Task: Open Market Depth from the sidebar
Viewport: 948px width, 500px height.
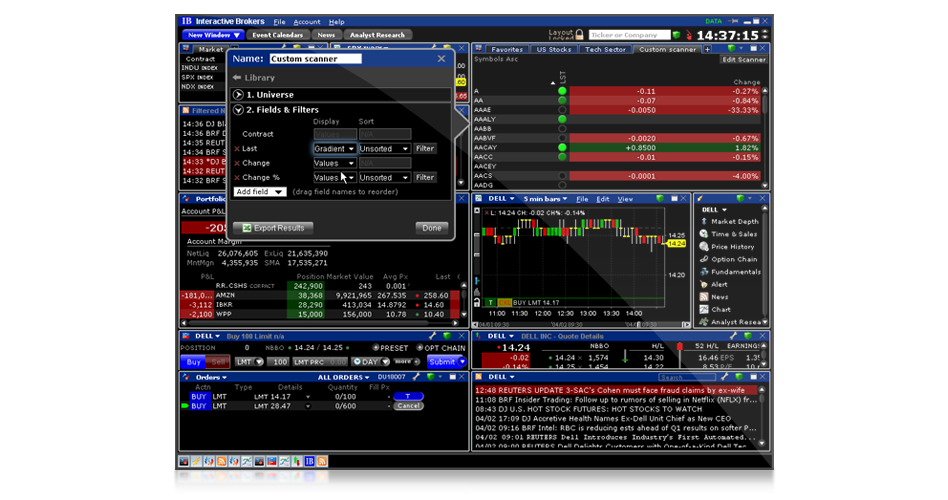Action: 733,222
